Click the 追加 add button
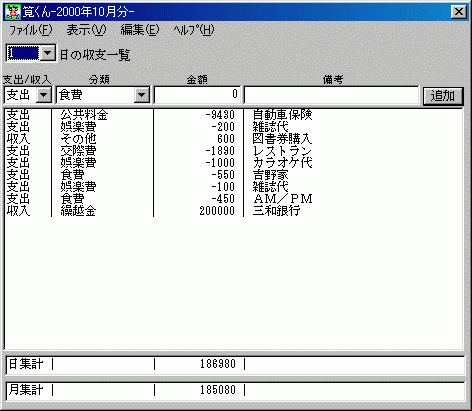 443,96
